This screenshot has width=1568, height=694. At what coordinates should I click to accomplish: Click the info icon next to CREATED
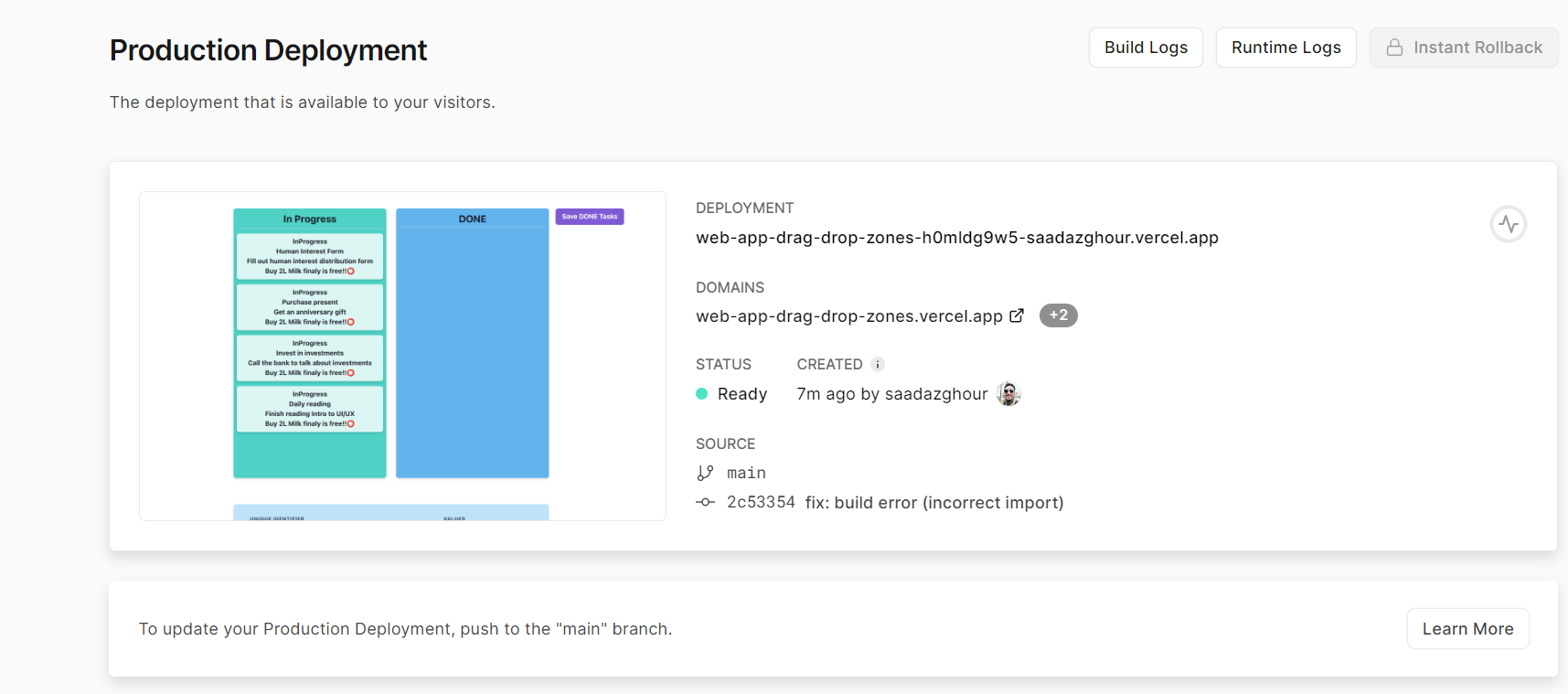tap(878, 364)
